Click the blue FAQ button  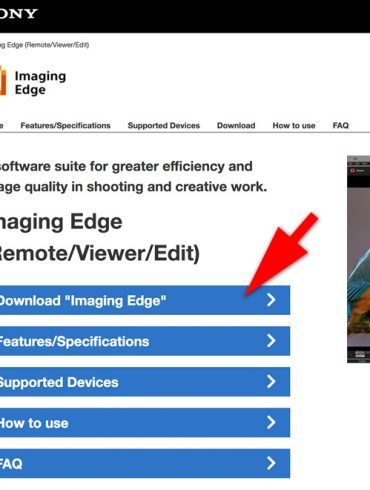(145, 464)
